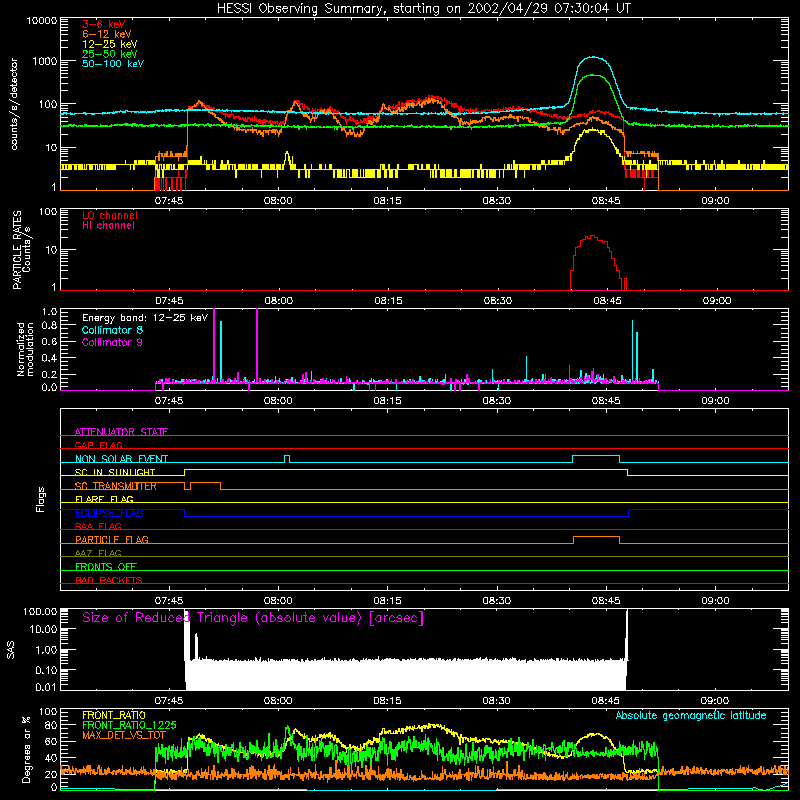Click the Absolute geomagnetic latitude label
The image size is (800, 800).
pos(691,716)
